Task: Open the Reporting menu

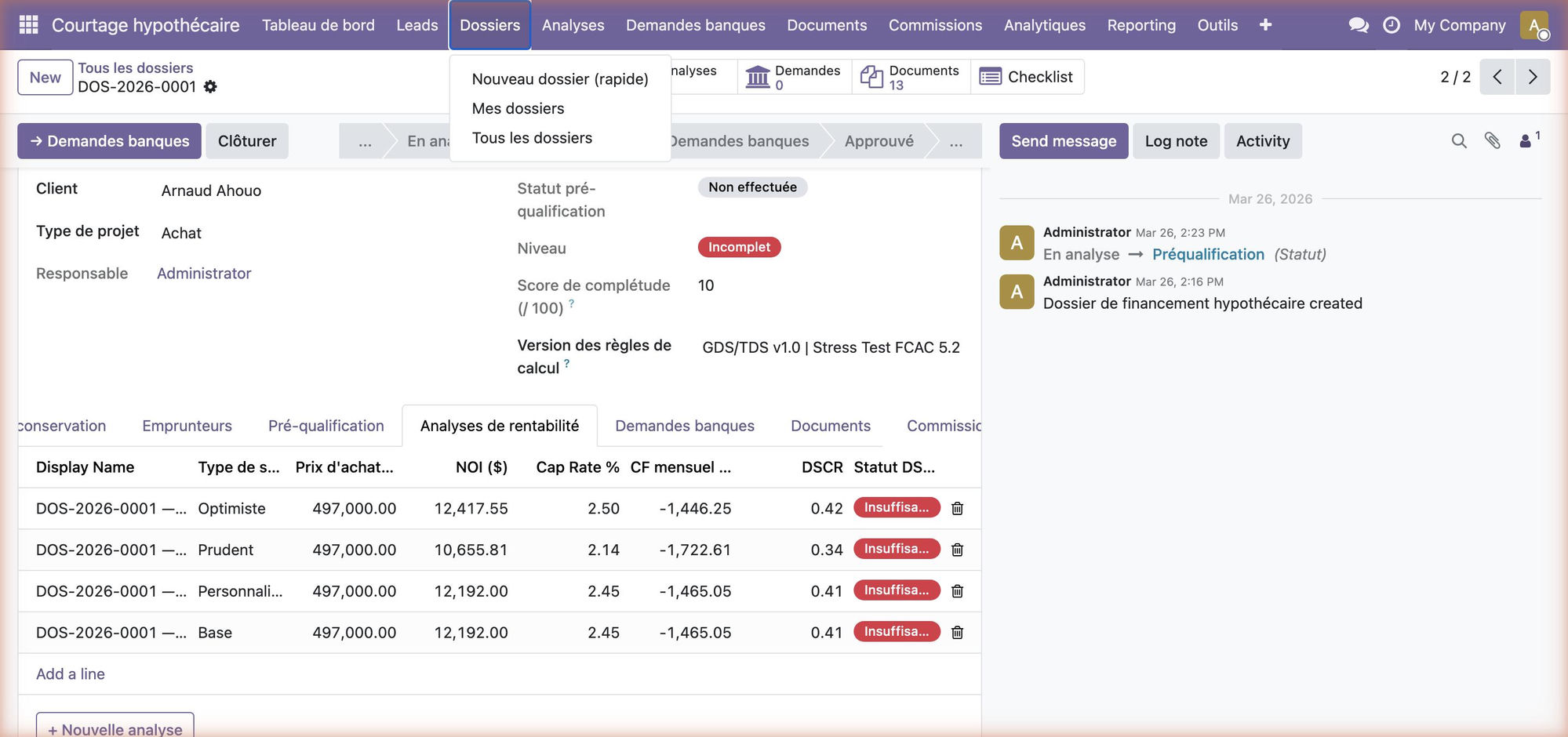Action: point(1141,25)
